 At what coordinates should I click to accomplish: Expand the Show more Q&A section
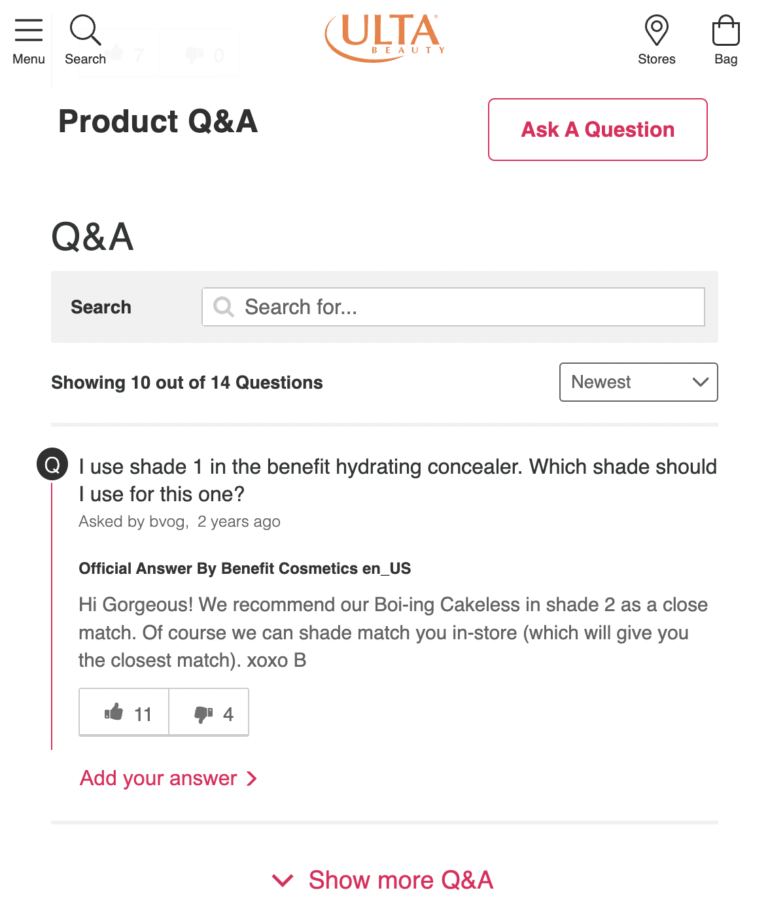click(x=384, y=880)
